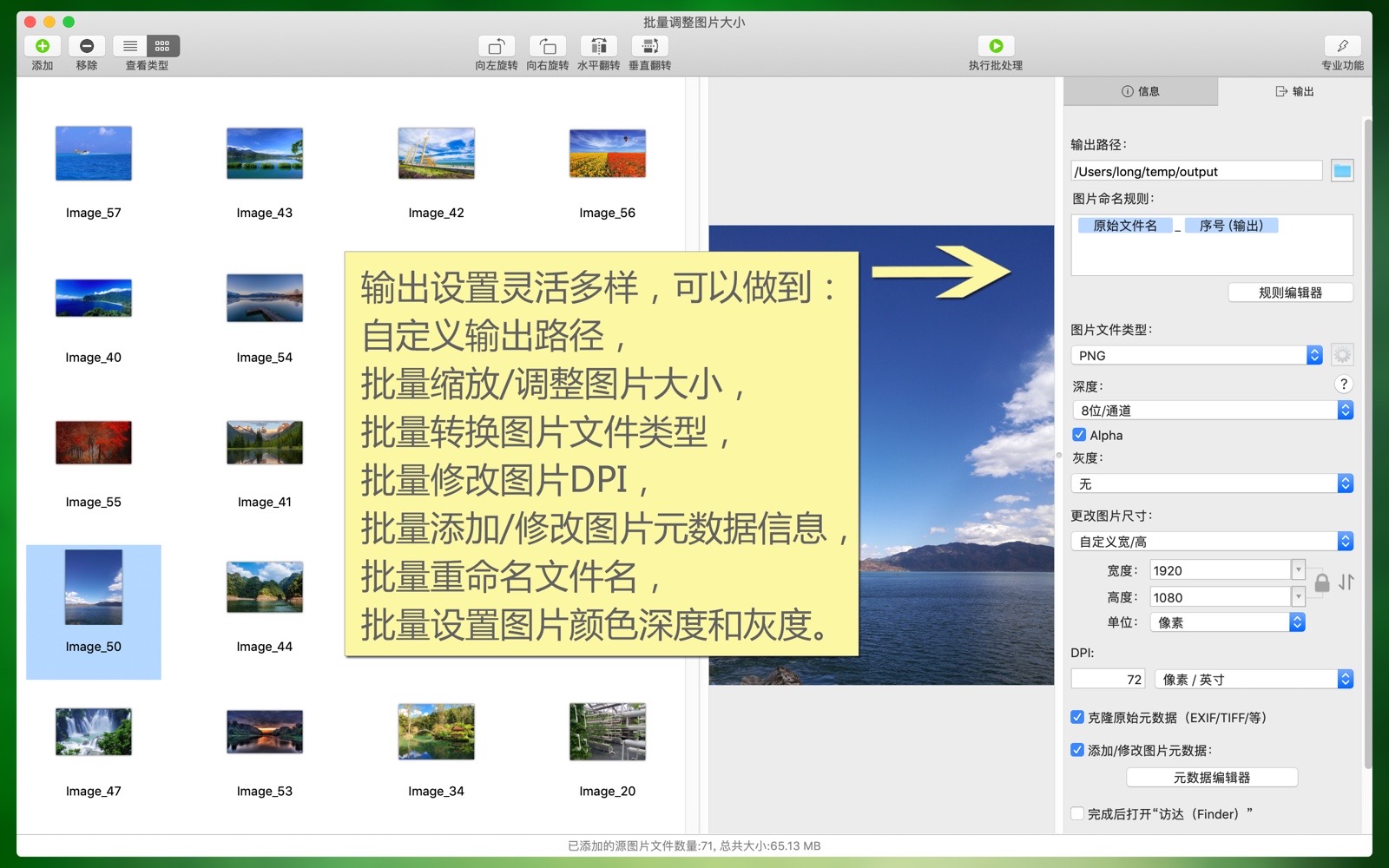The image size is (1389, 868).
Task: Flip image horizontally (水平翻转)
Action: click(x=598, y=47)
